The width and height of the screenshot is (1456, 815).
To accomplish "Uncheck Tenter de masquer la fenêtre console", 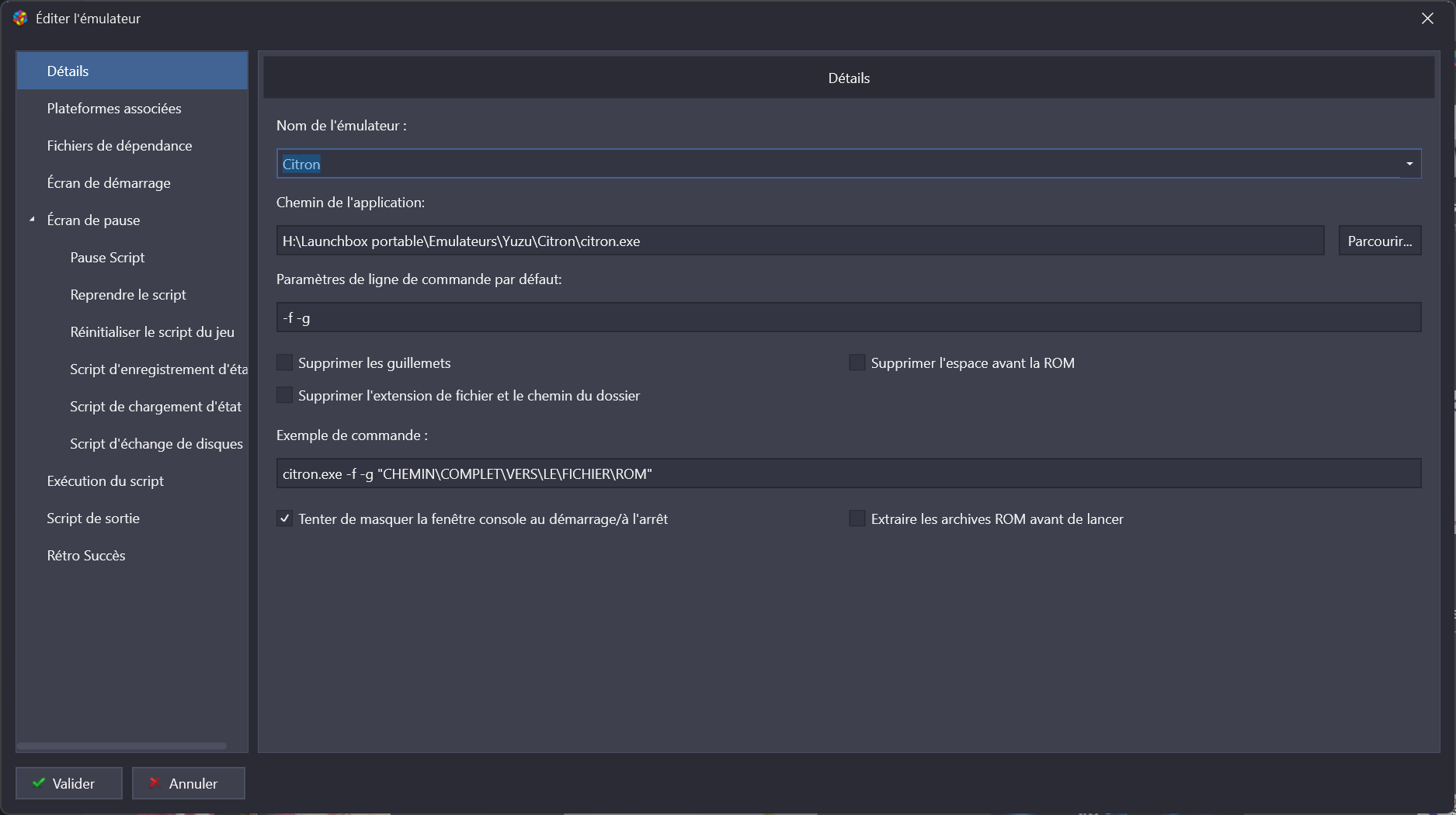I will tap(285, 518).
